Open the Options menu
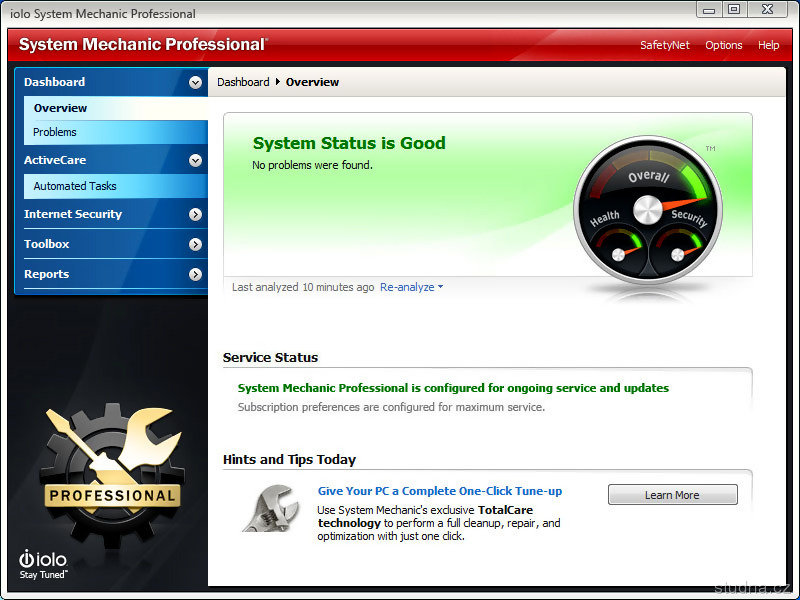This screenshot has width=800, height=600. 723,45
